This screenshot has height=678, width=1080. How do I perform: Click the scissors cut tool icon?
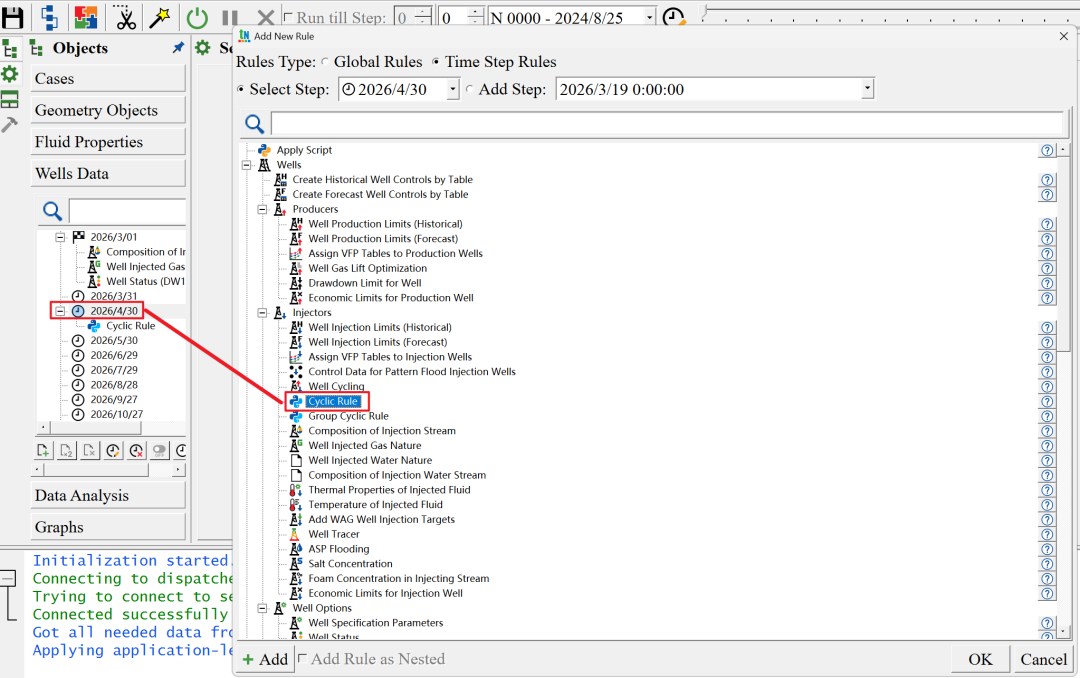pyautogui.click(x=125, y=17)
